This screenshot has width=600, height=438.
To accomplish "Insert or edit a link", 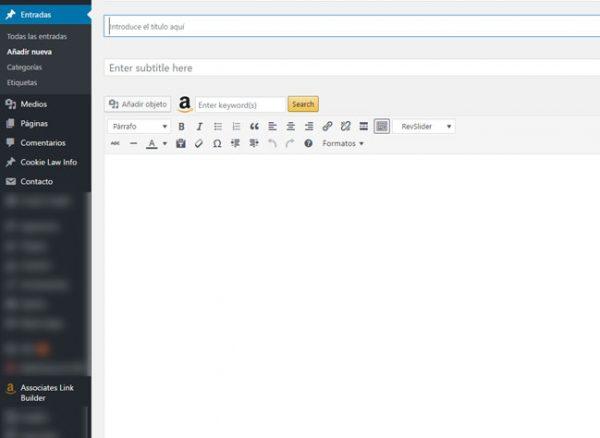I will 327,127.
